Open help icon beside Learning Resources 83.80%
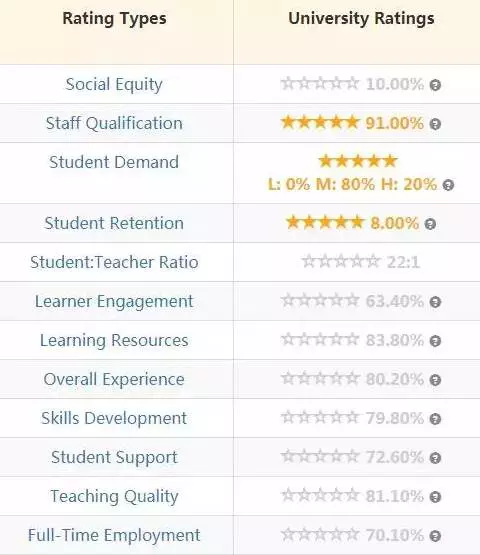Screen dimensions: 480x555 pos(435,341)
